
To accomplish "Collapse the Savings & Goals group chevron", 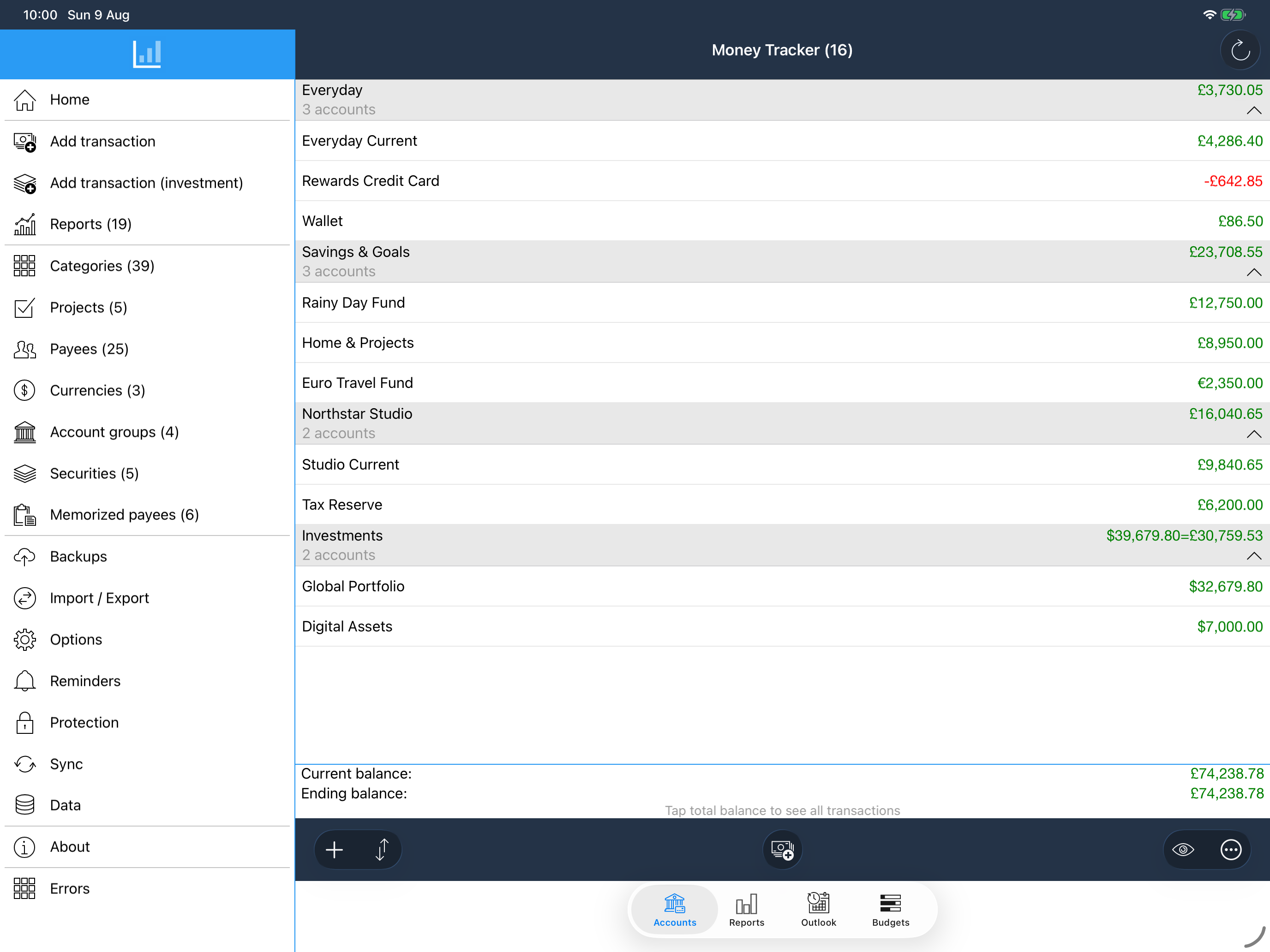I will [x=1254, y=272].
